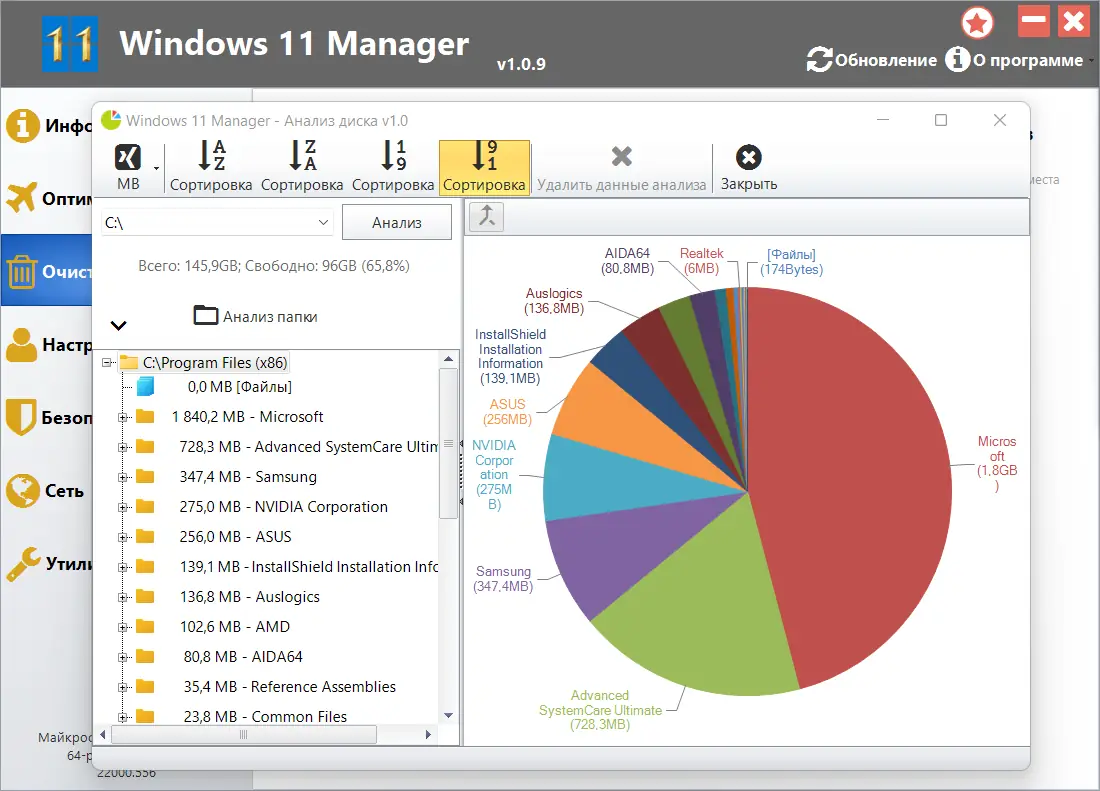Select 1 840,2 MB - Microsoft row

click(247, 417)
